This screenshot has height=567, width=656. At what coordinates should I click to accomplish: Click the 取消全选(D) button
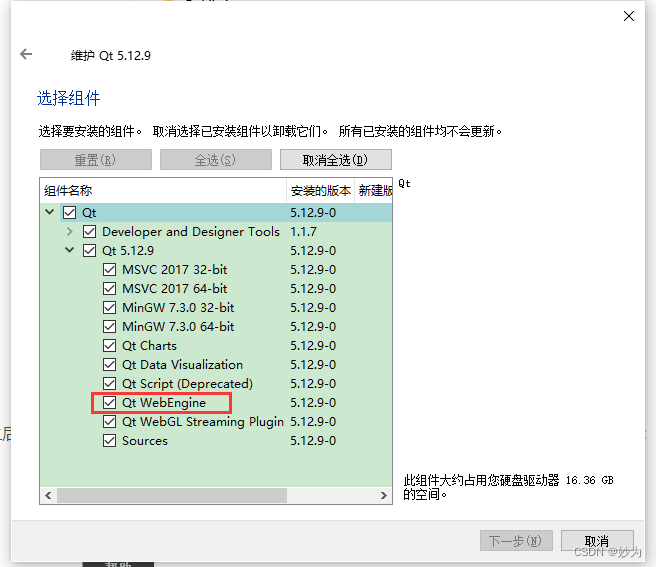[336, 160]
